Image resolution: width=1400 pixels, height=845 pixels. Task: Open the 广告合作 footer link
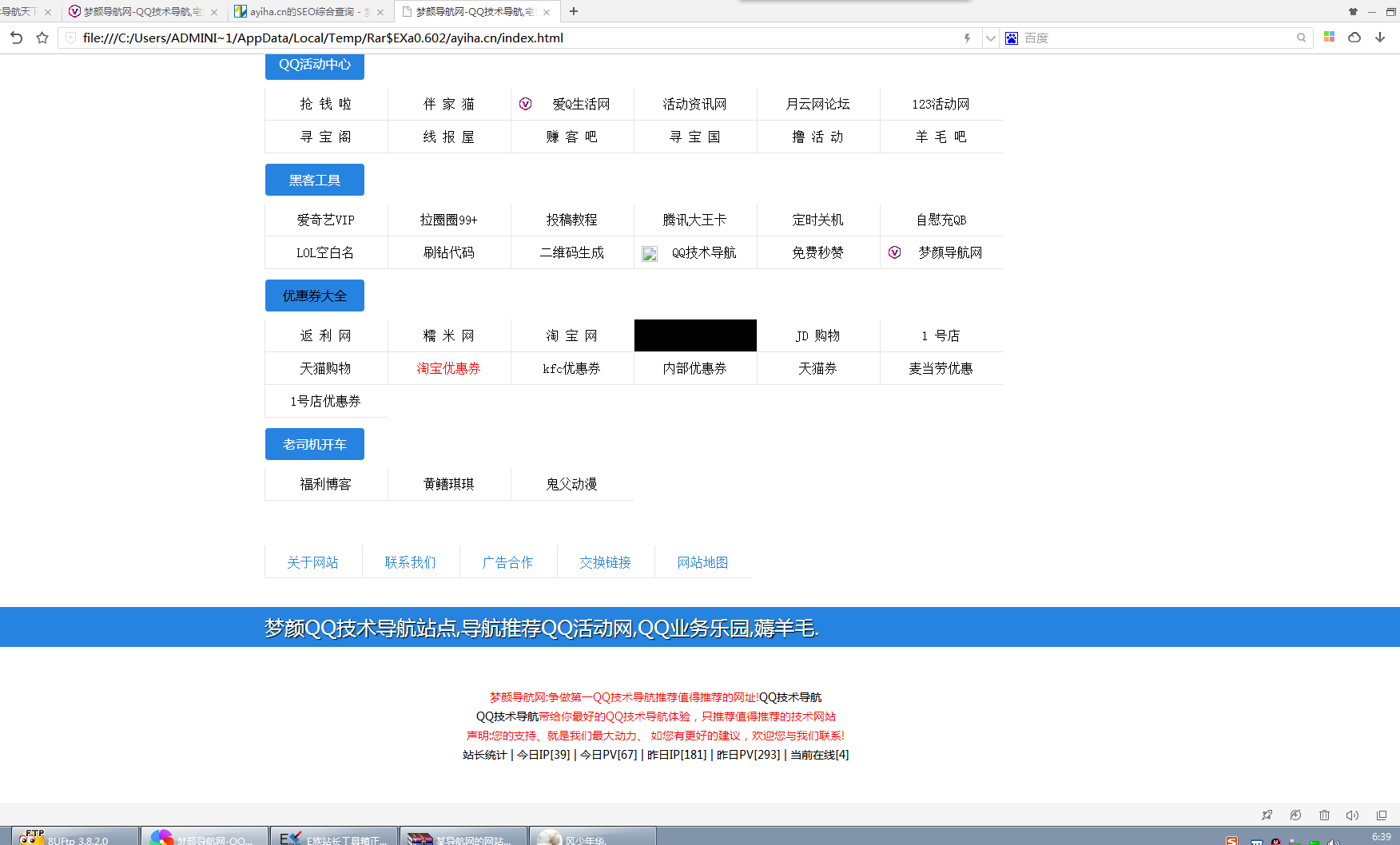pyautogui.click(x=508, y=562)
